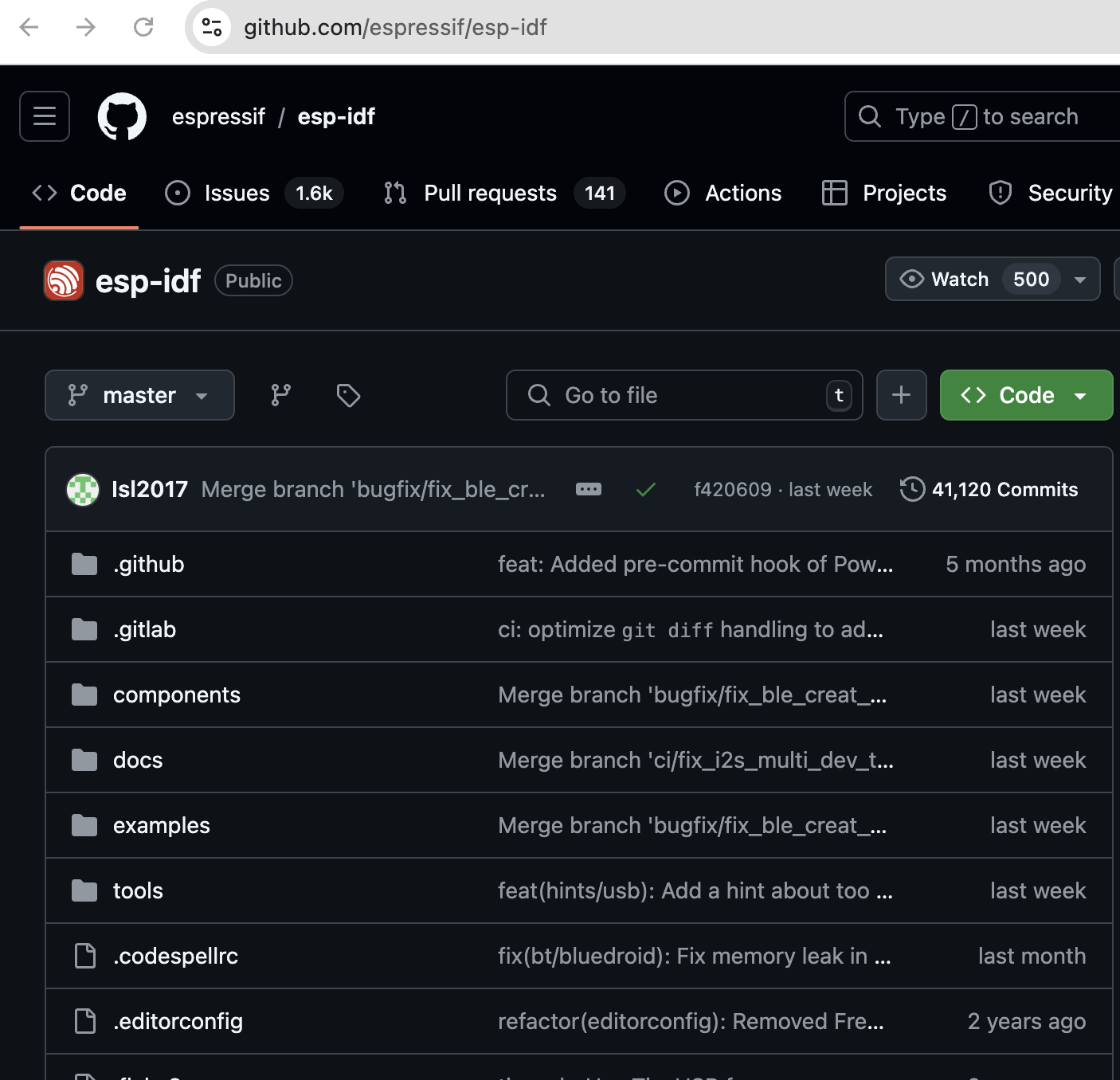Open the .codespellrc file
Viewport: 1120px width, 1080px height.
coord(175,956)
